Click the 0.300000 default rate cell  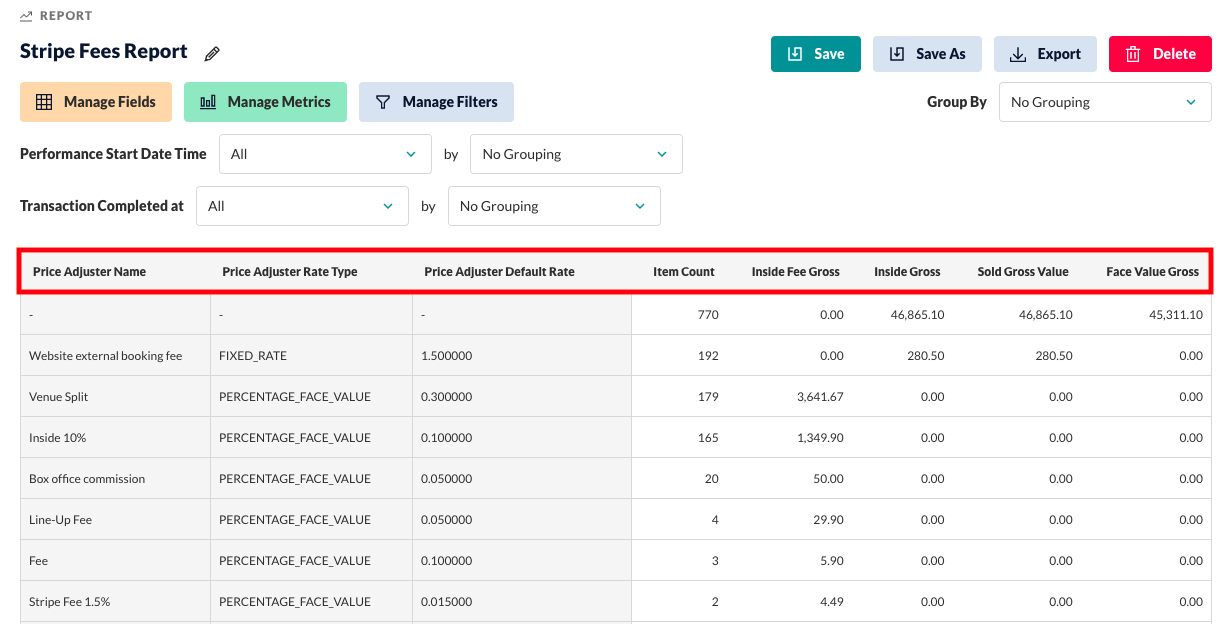pyautogui.click(x=522, y=397)
